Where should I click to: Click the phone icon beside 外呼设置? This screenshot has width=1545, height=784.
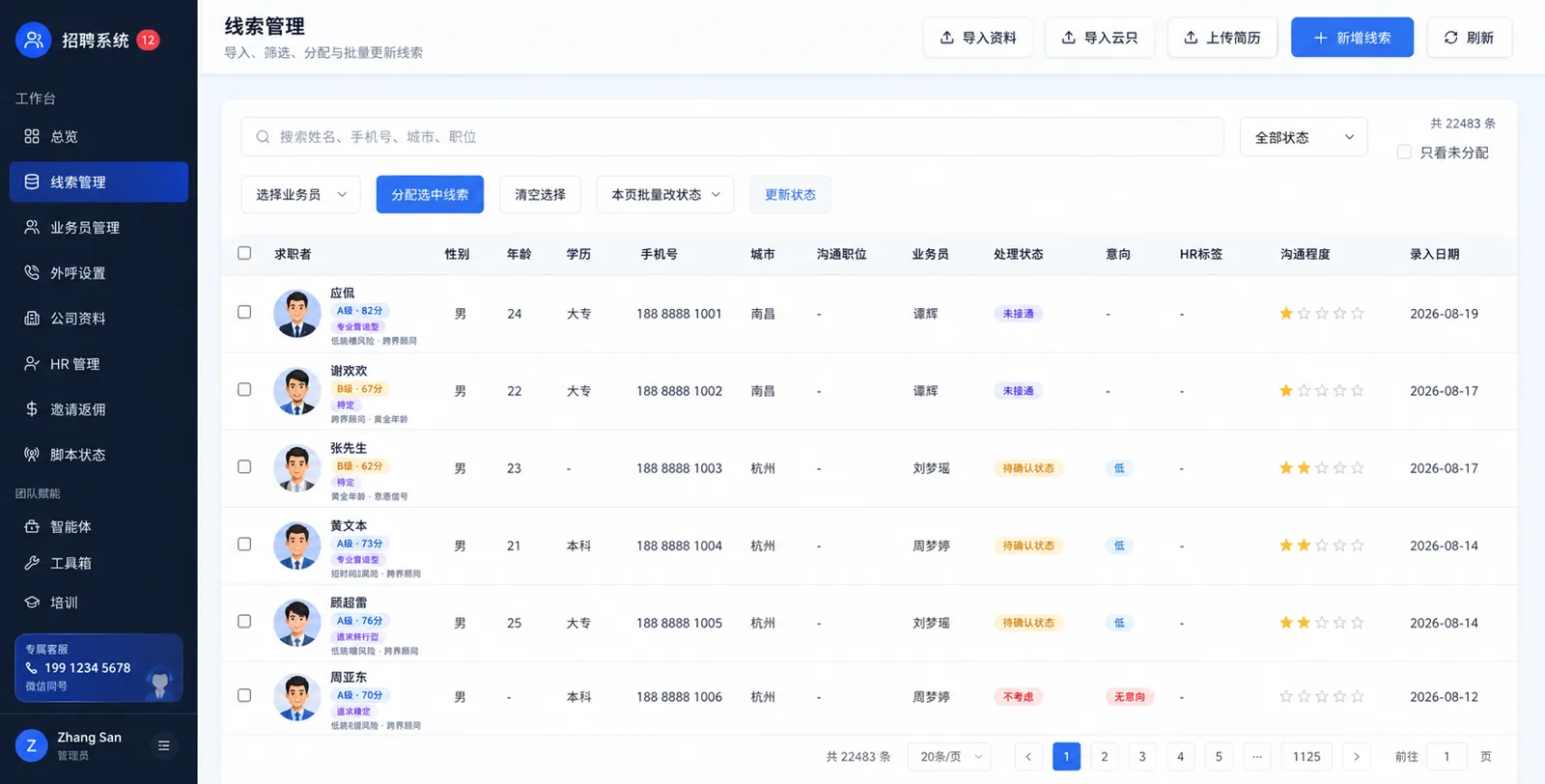click(32, 272)
